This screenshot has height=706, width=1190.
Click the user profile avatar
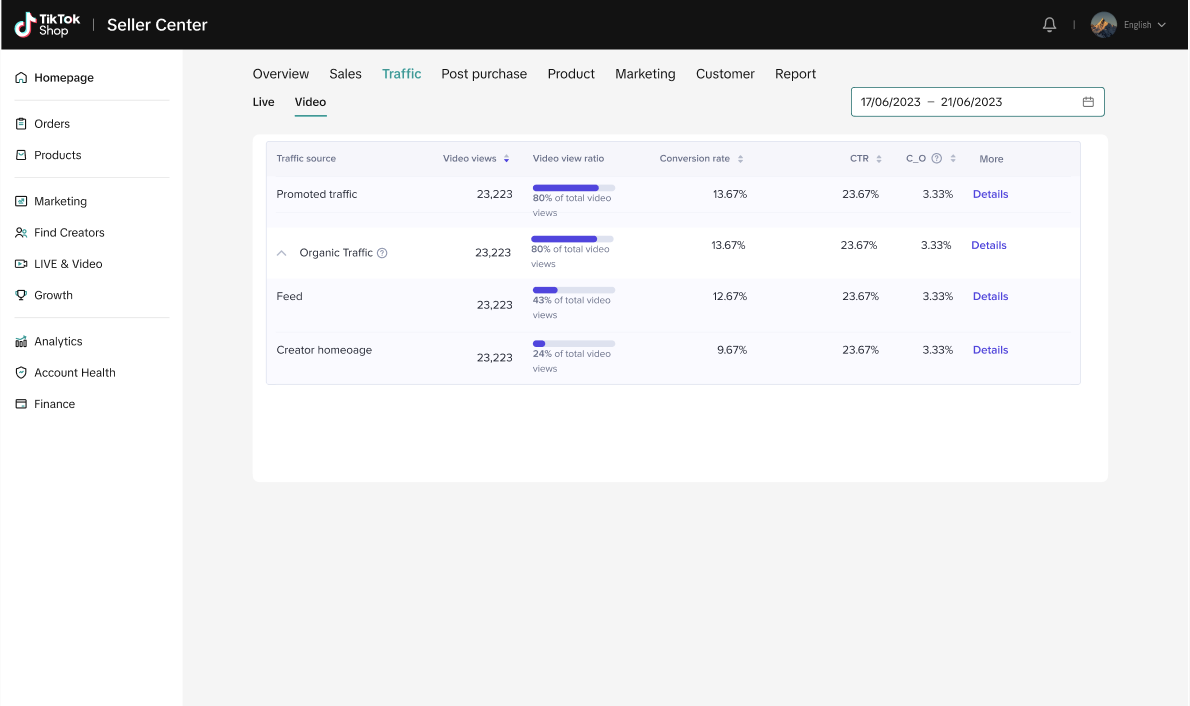[x=1103, y=25]
